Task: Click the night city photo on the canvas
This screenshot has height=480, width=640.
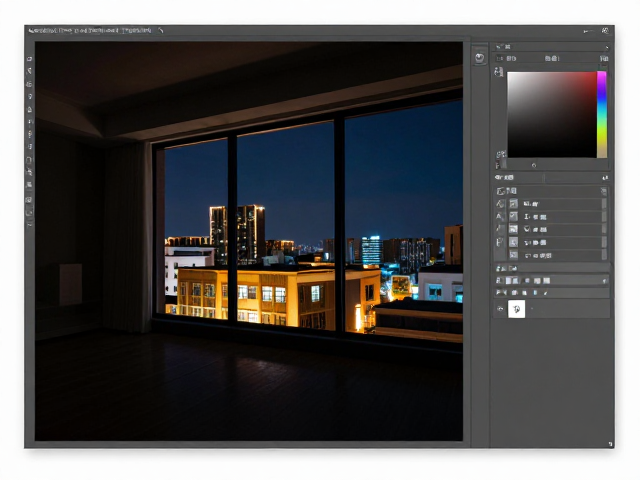Action: 249,241
